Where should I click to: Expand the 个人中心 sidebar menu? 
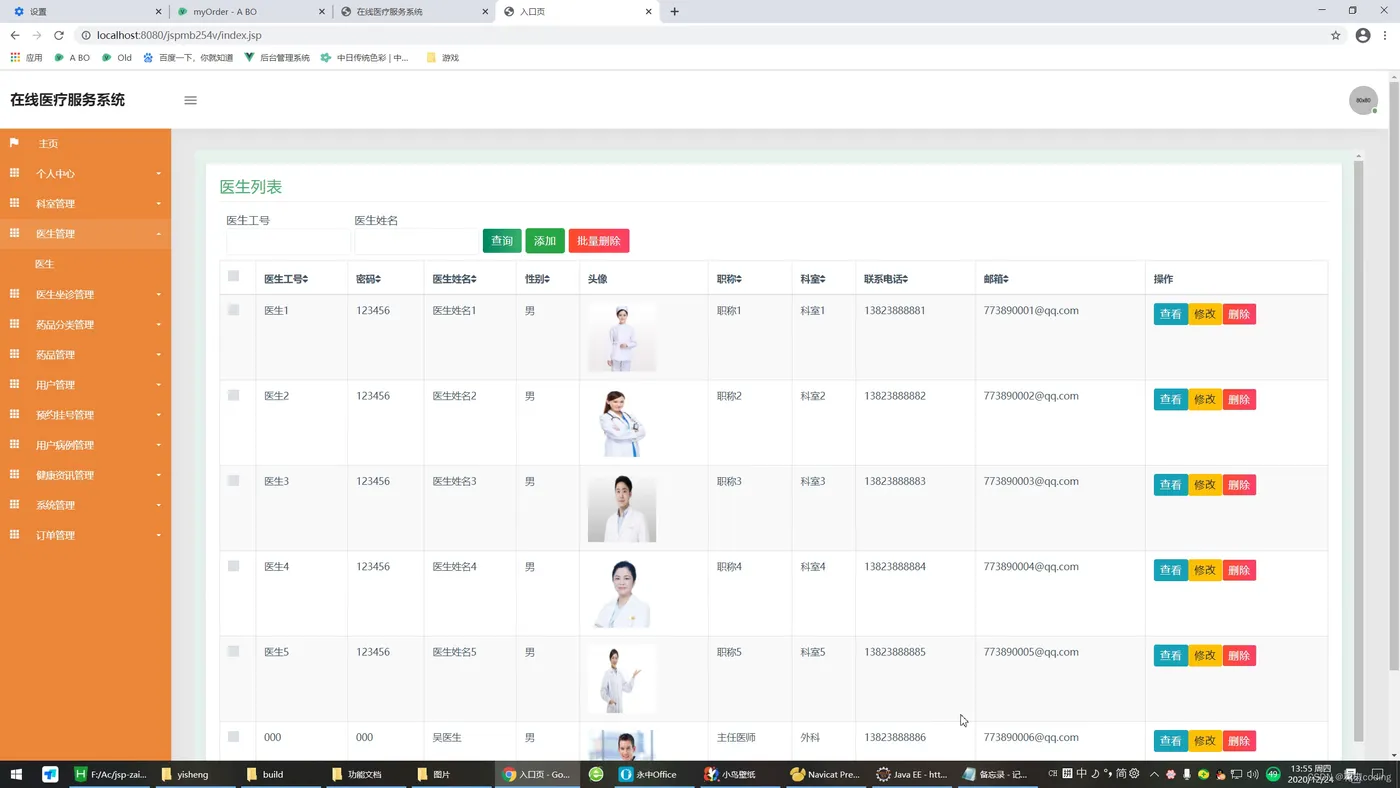[x=86, y=174]
